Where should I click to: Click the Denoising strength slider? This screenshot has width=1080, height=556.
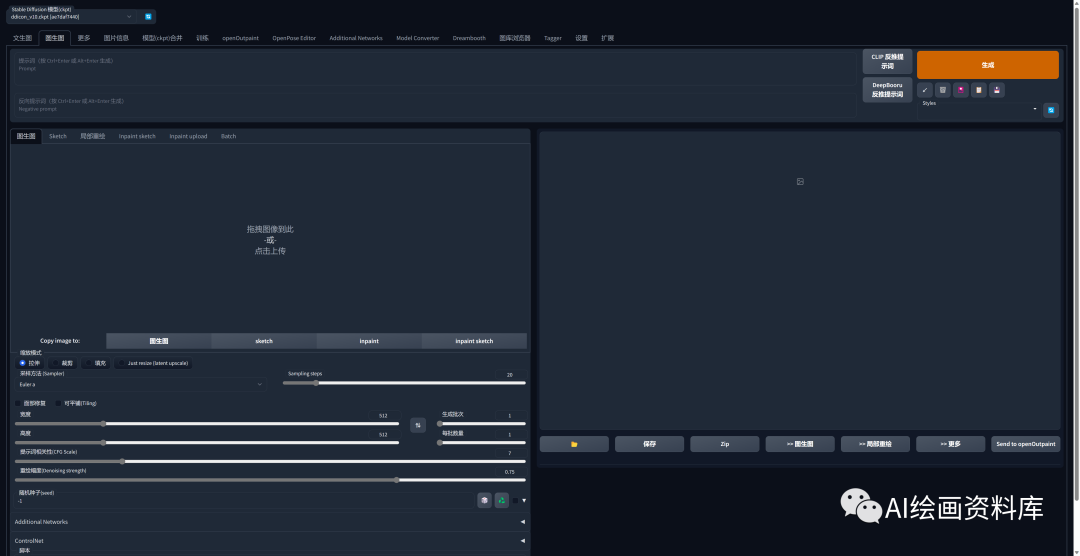click(x=270, y=480)
